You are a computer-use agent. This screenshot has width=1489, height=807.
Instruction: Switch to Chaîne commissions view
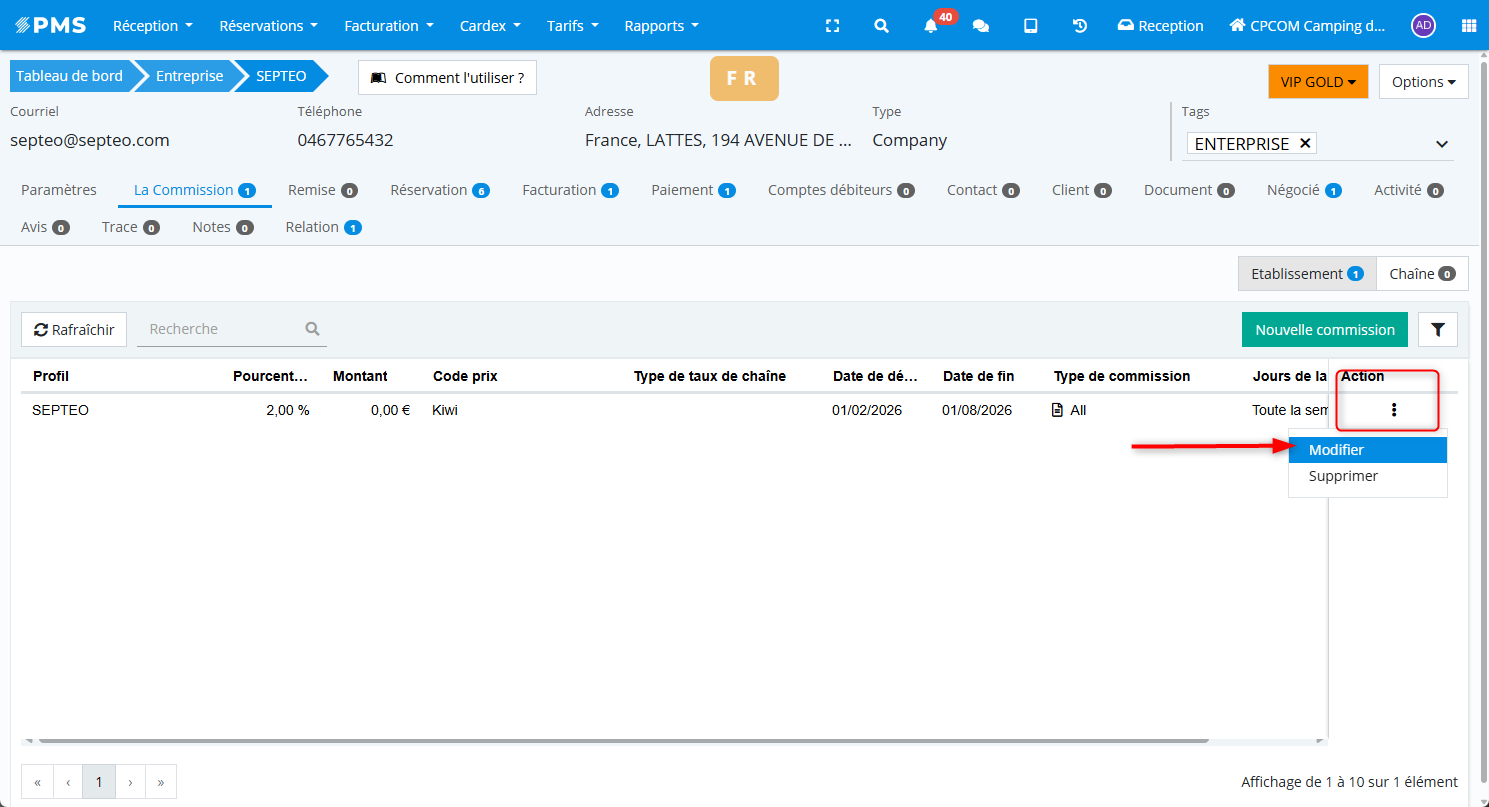click(x=1421, y=274)
